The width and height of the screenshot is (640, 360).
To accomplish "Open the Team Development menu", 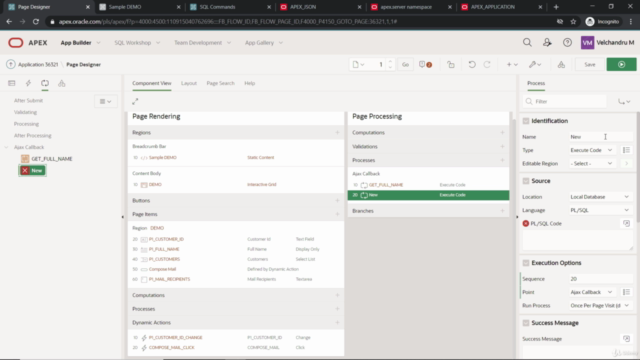I will [x=202, y=42].
